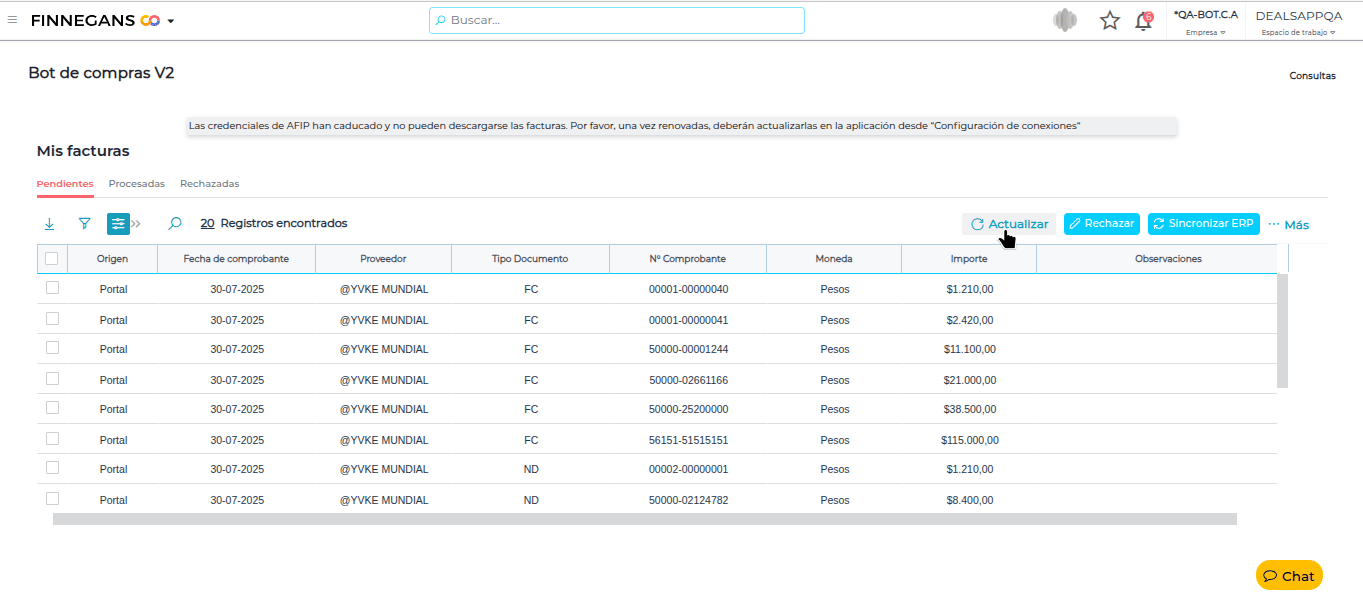Viewport: 1363px width, 608px height.
Task: Click the amount $21.000,00
Action: pyautogui.click(x=970, y=380)
